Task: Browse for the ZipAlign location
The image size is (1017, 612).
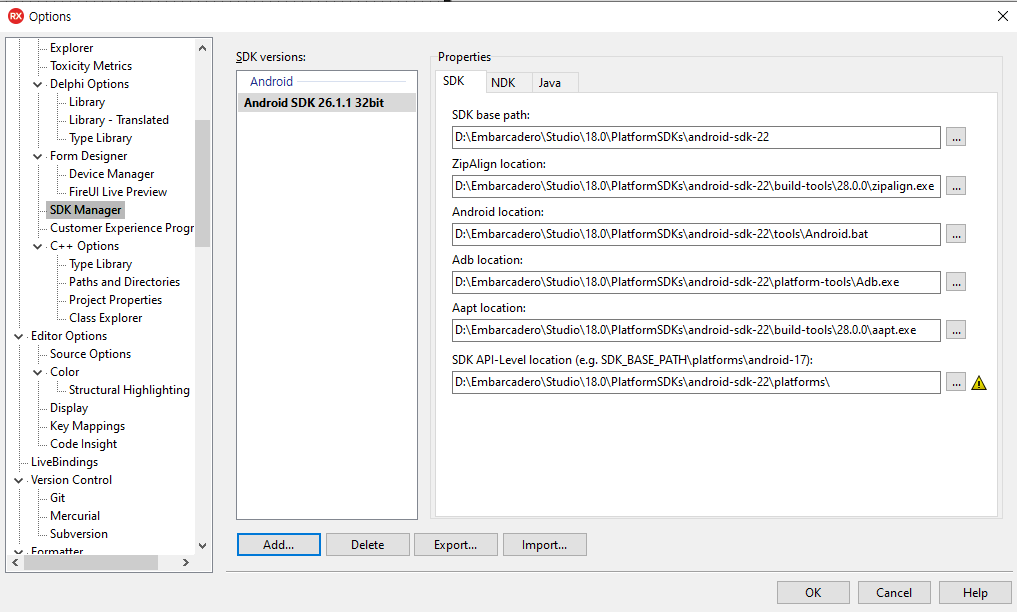Action: point(955,186)
